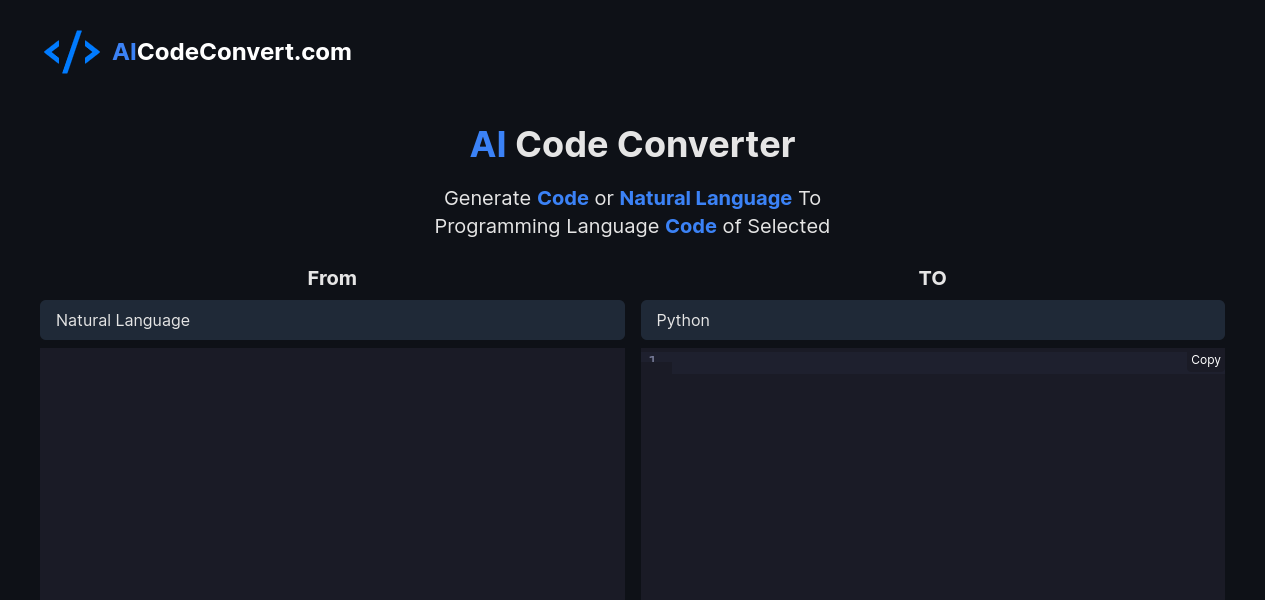The width and height of the screenshot is (1280, 600).
Task: Click the "TO" column label
Action: pyautogui.click(x=932, y=278)
